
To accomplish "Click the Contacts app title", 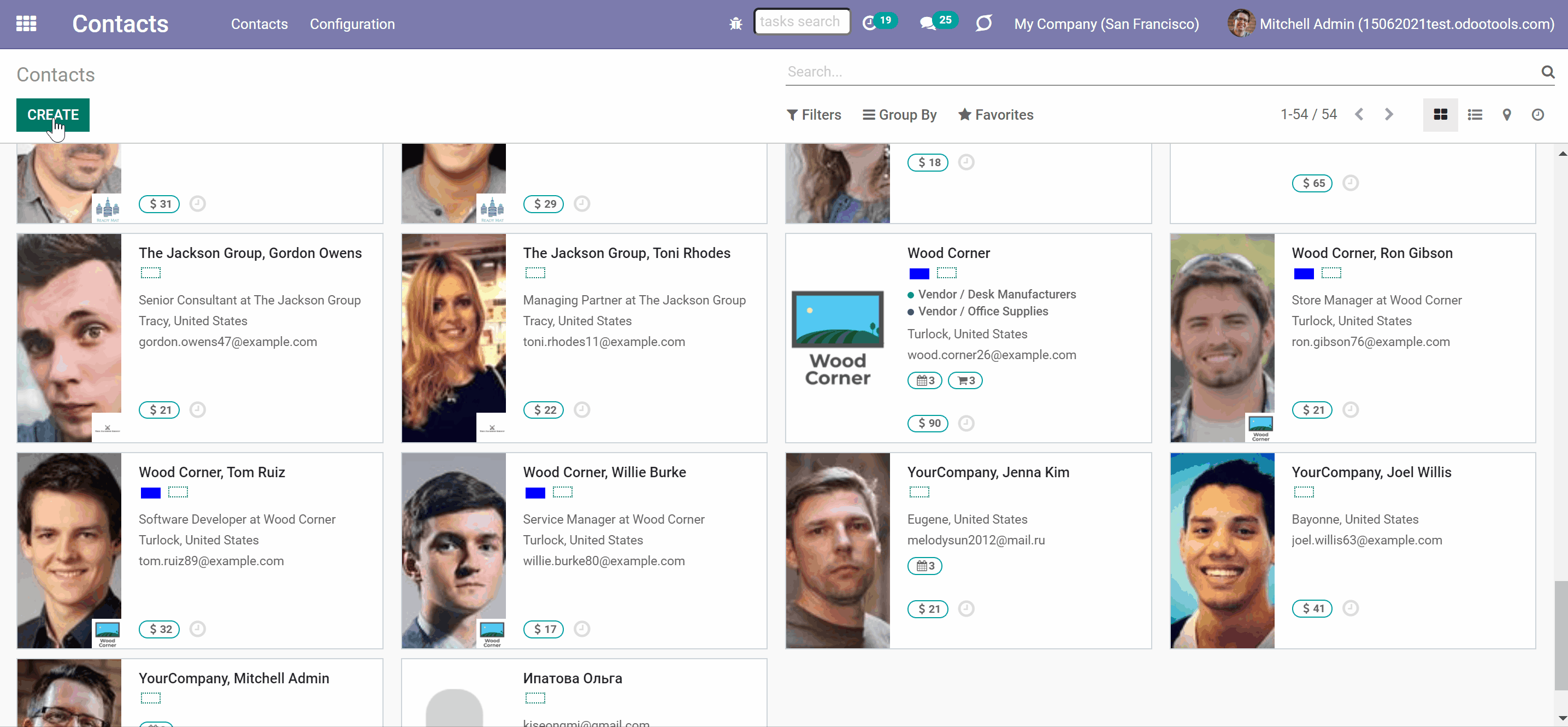I will 120,24.
